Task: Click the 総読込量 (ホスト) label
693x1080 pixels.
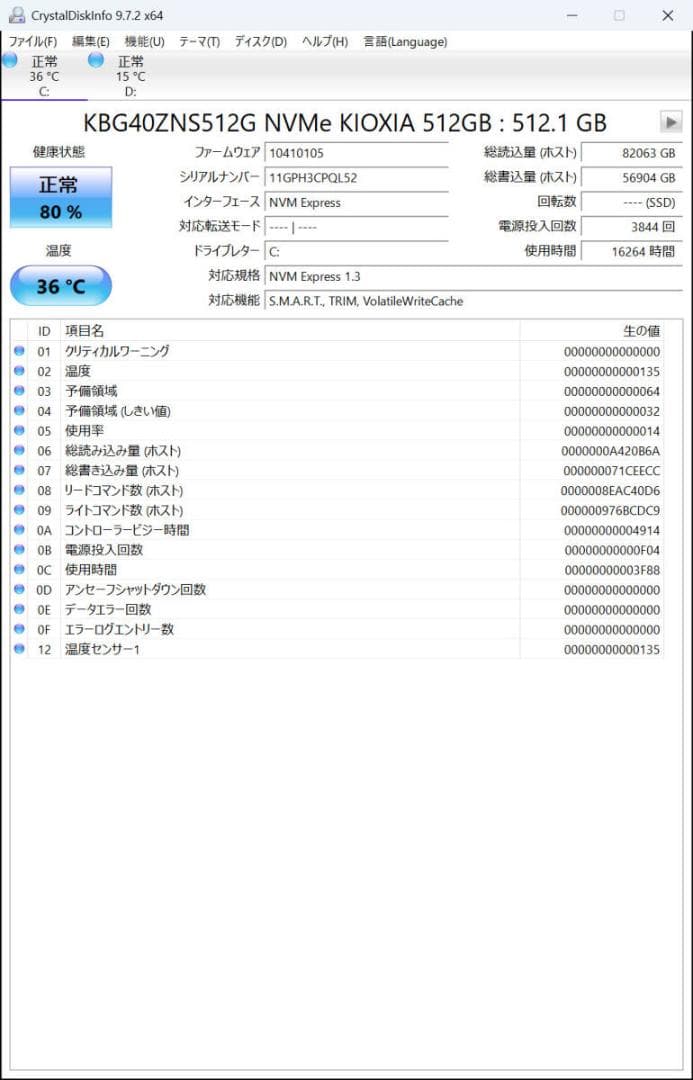Action: point(530,152)
